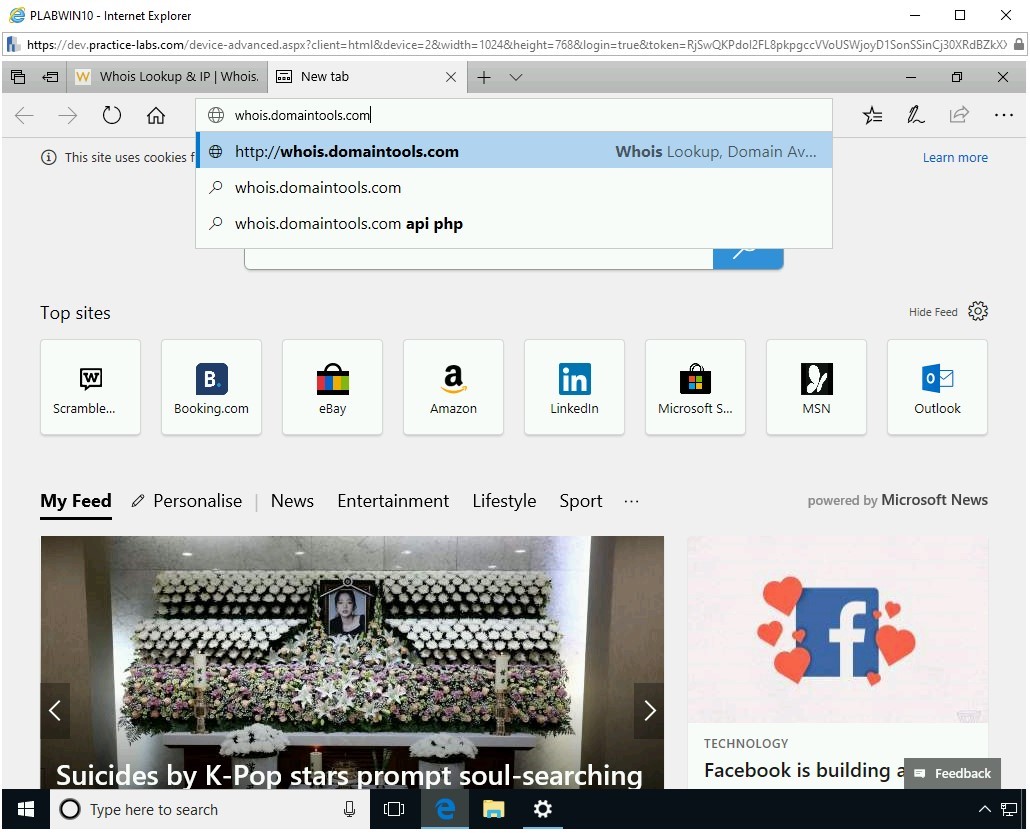The width and height of the screenshot is (1030, 833).
Task: Open the LinkedIn top site tile
Action: (574, 388)
